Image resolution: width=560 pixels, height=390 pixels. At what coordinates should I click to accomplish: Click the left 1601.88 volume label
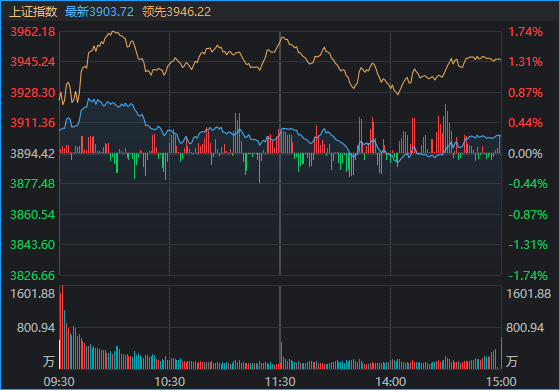click(33, 294)
